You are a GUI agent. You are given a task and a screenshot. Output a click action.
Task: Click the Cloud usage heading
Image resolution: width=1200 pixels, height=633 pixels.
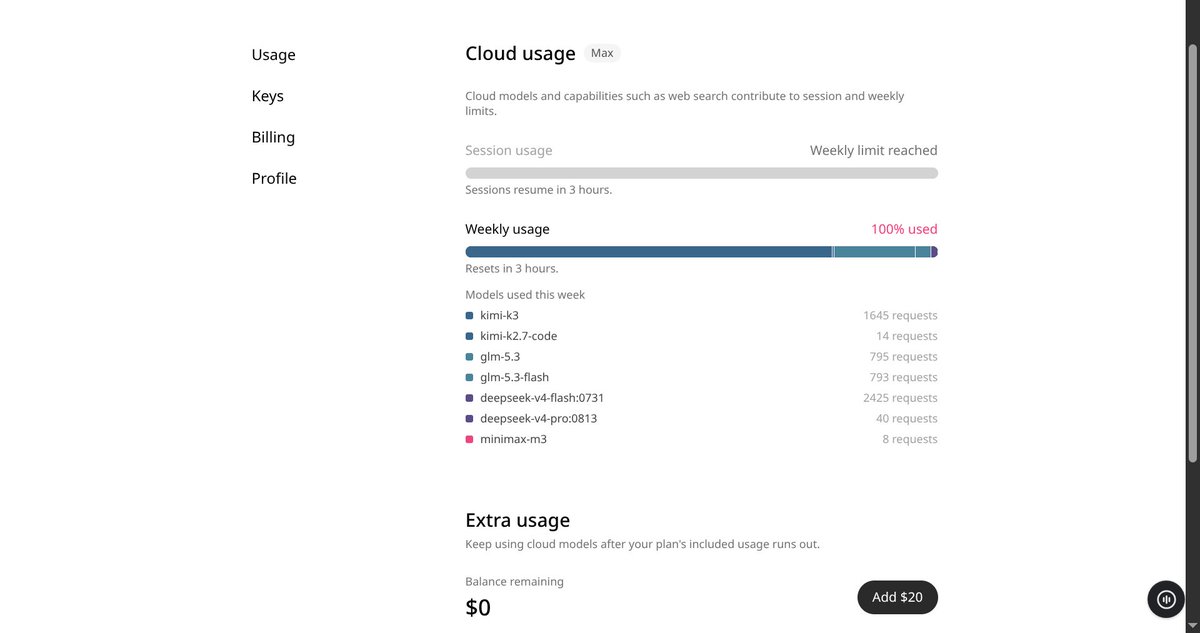[x=520, y=53]
